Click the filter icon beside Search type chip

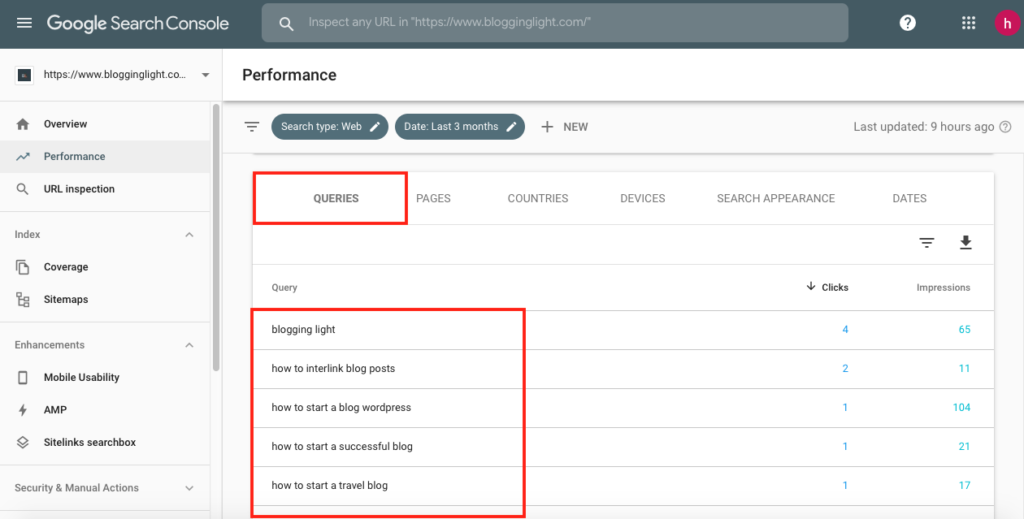[x=251, y=127]
